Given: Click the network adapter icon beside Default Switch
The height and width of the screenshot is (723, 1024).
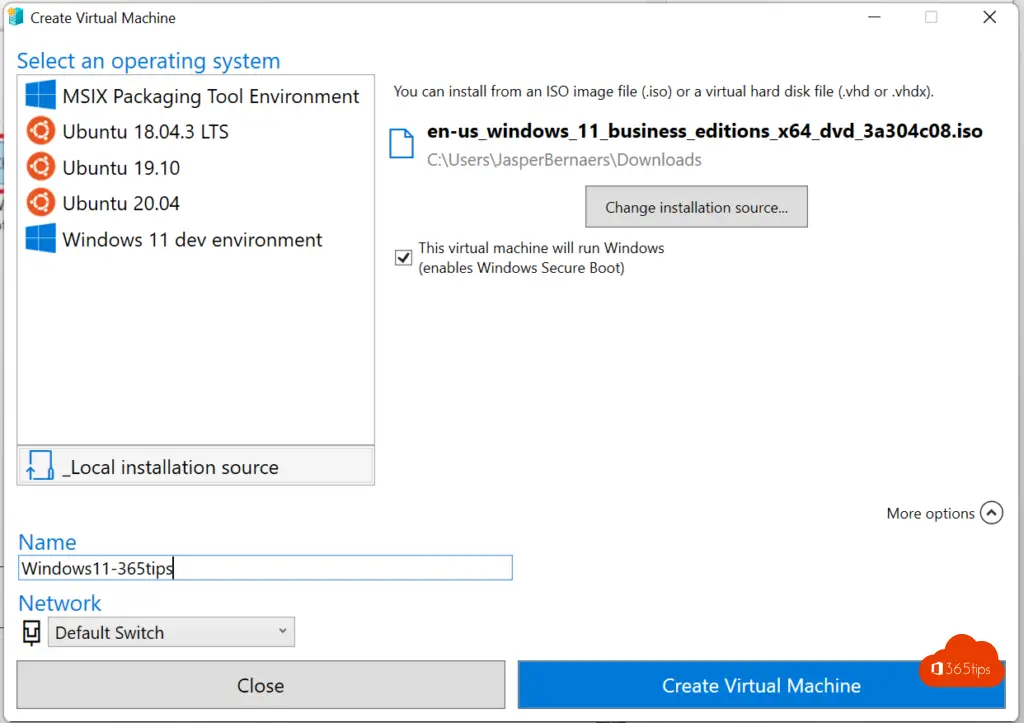Looking at the screenshot, I should [x=31, y=632].
